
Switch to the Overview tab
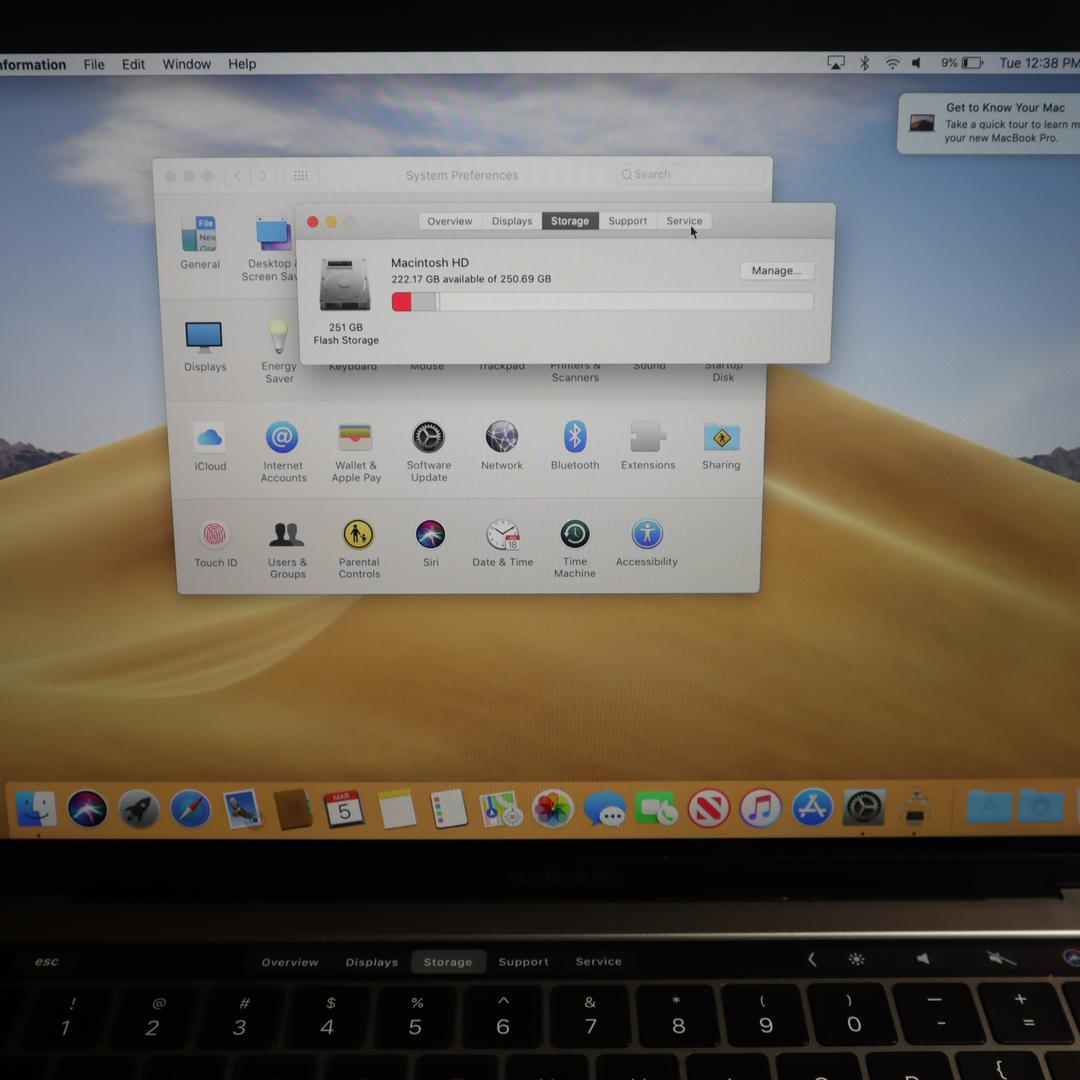(450, 221)
